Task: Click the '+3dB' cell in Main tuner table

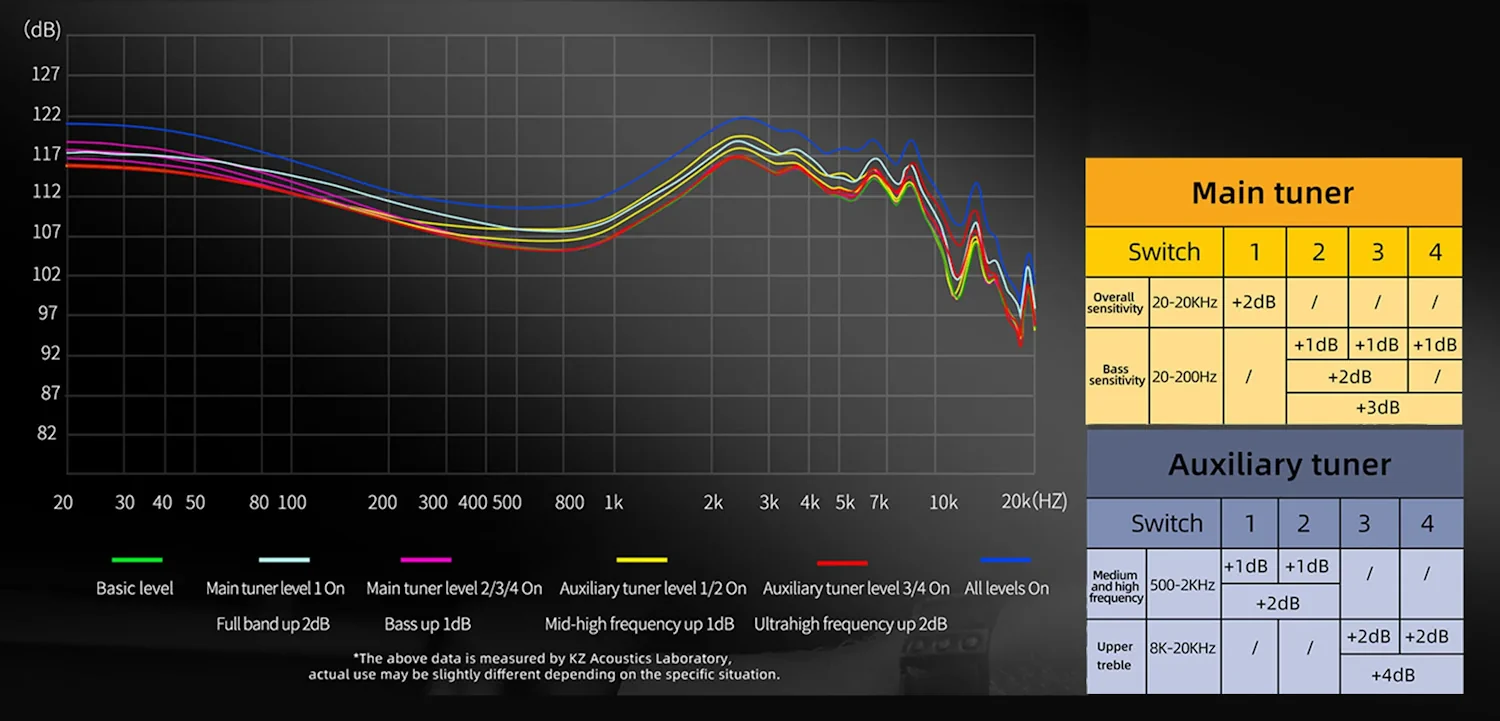Action: tap(1376, 408)
